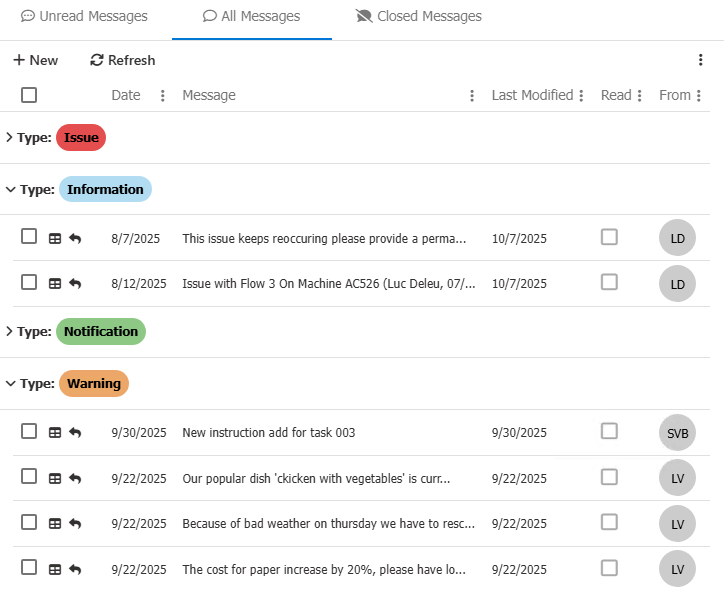Open 'New instruction add for task 003' message

click(269, 433)
